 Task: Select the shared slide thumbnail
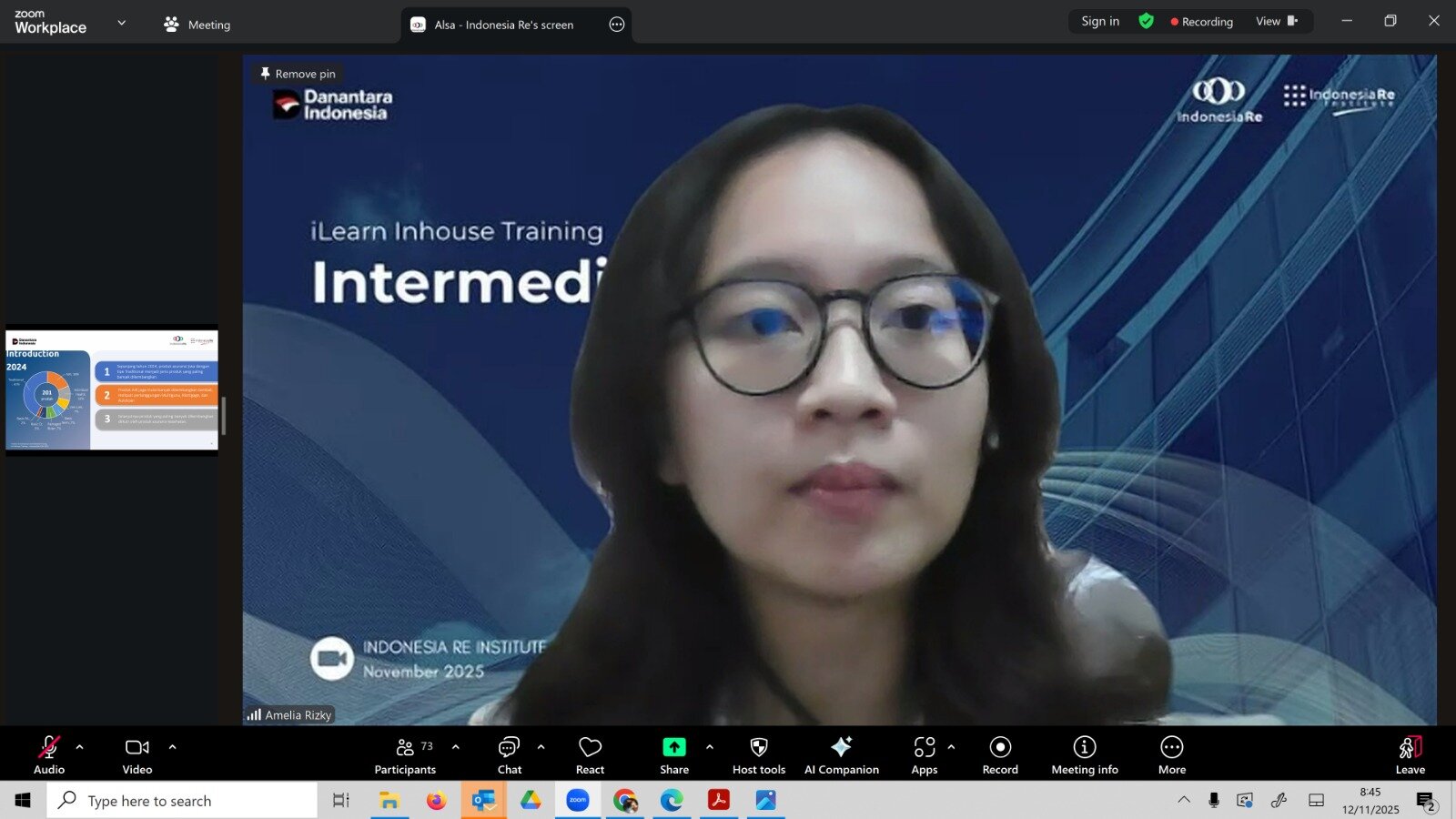click(112, 390)
